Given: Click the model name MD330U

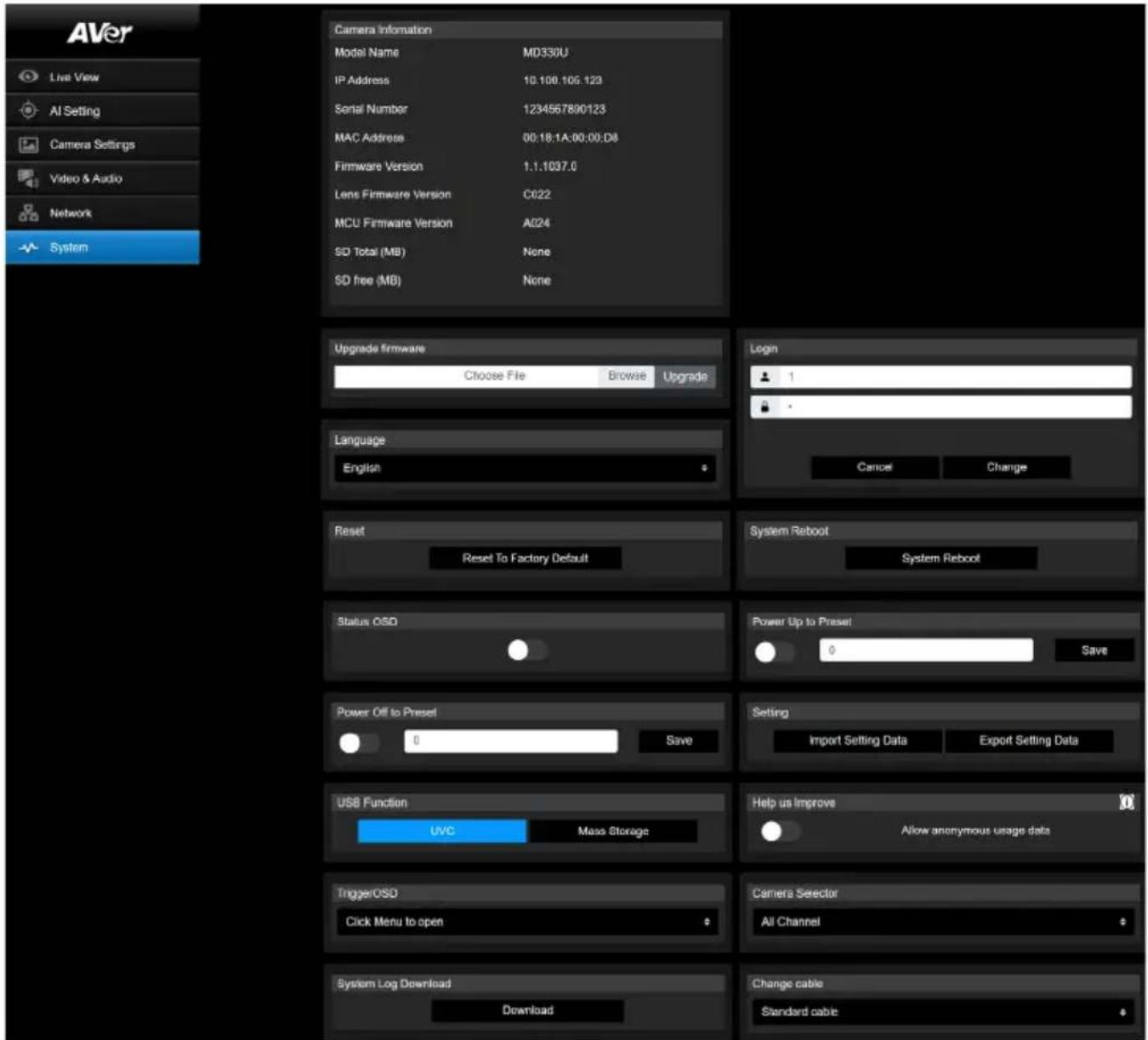Looking at the screenshot, I should [545, 53].
